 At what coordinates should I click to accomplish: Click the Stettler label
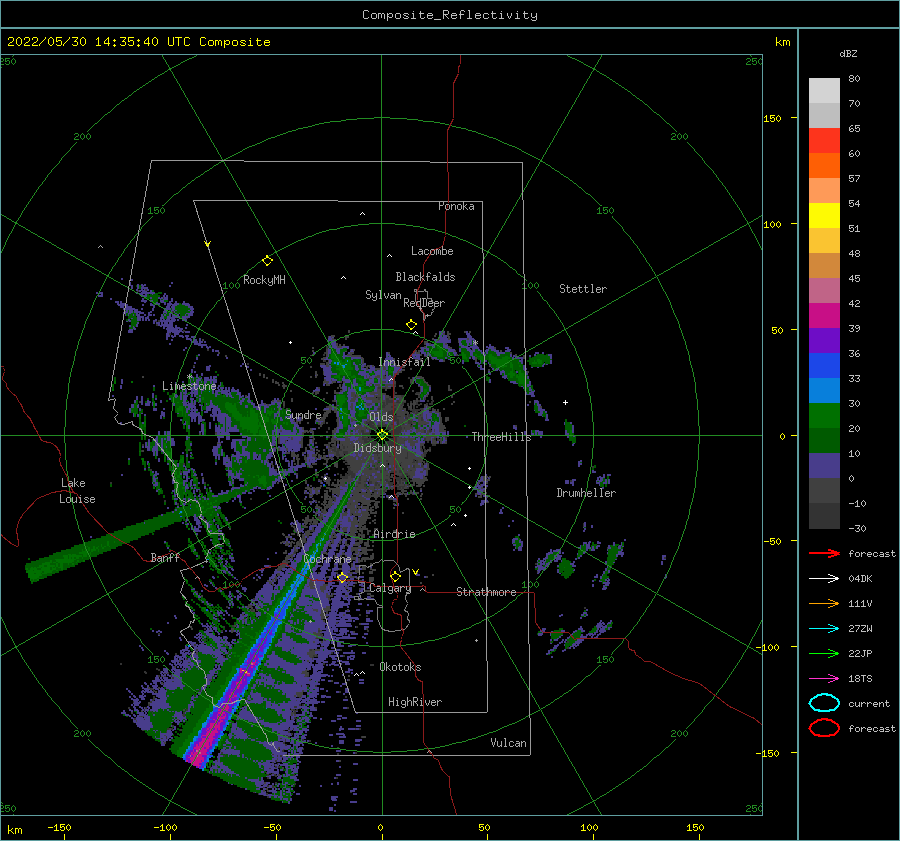[583, 289]
